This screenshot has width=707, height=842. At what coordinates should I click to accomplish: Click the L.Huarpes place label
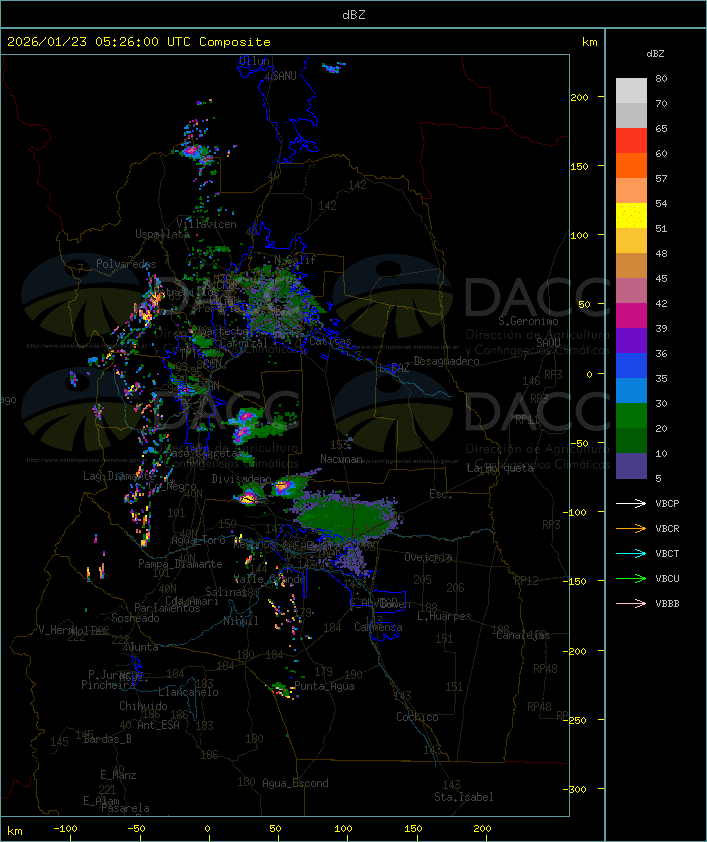tap(444, 616)
